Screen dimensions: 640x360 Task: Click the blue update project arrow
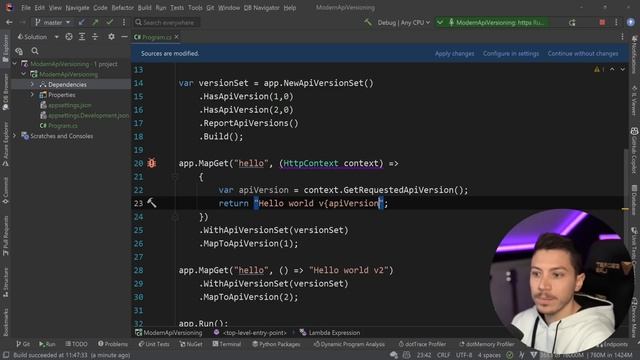[82, 22]
